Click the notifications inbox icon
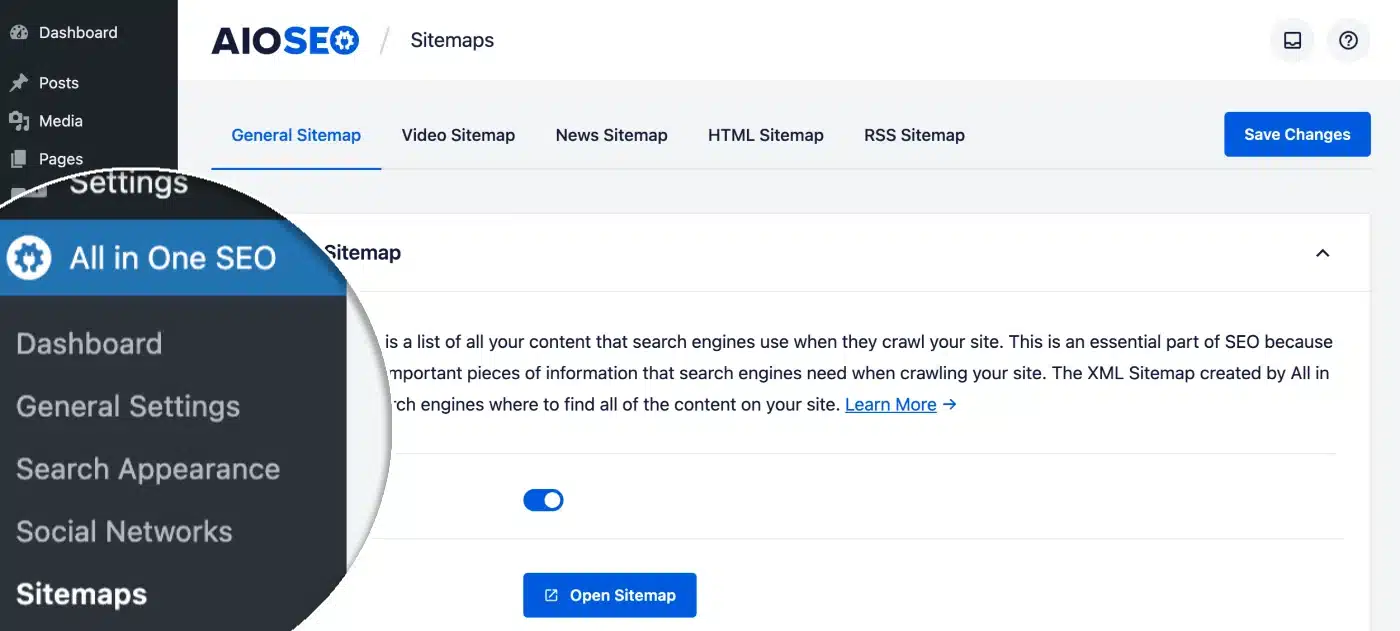 click(x=1292, y=40)
